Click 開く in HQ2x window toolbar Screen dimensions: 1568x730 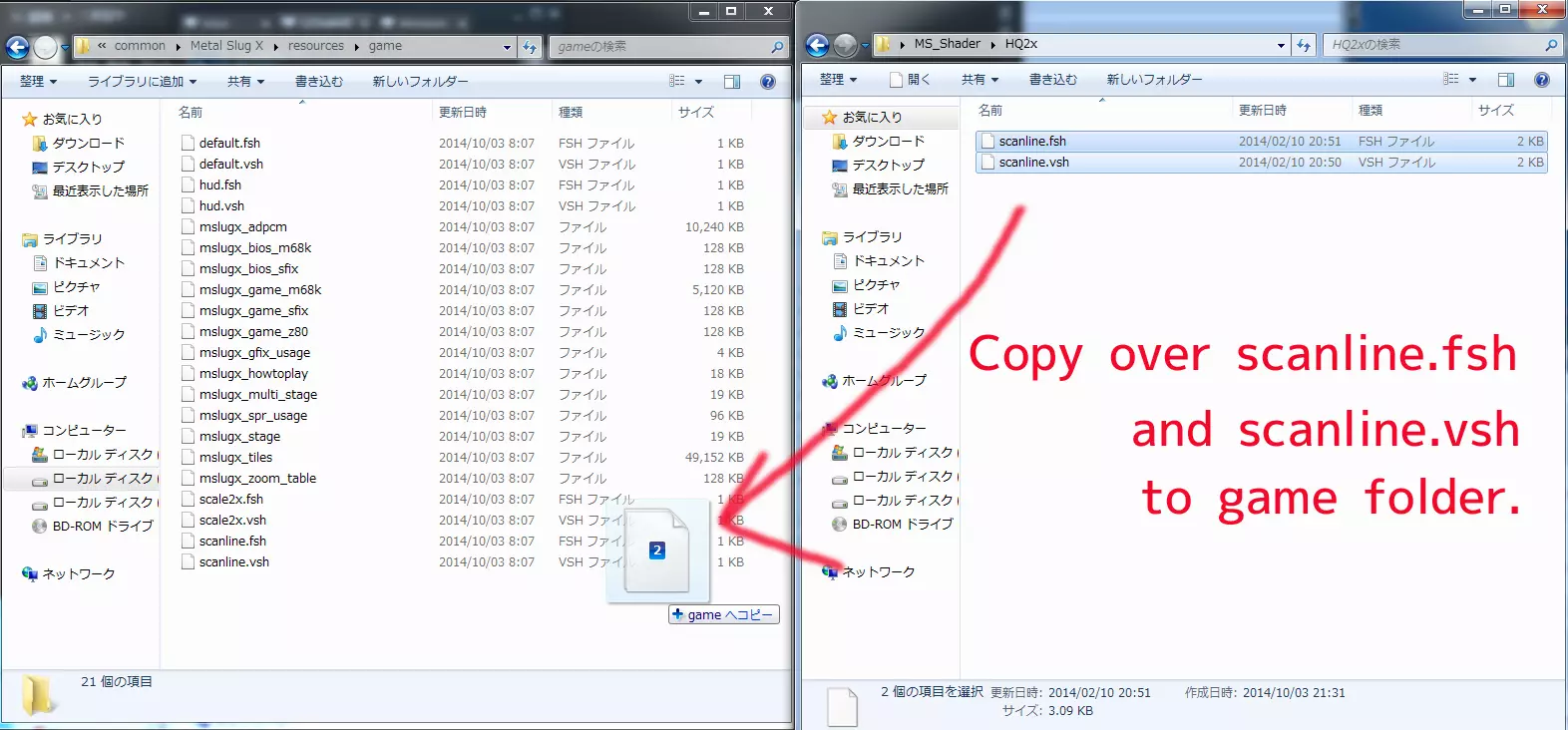(x=910, y=80)
